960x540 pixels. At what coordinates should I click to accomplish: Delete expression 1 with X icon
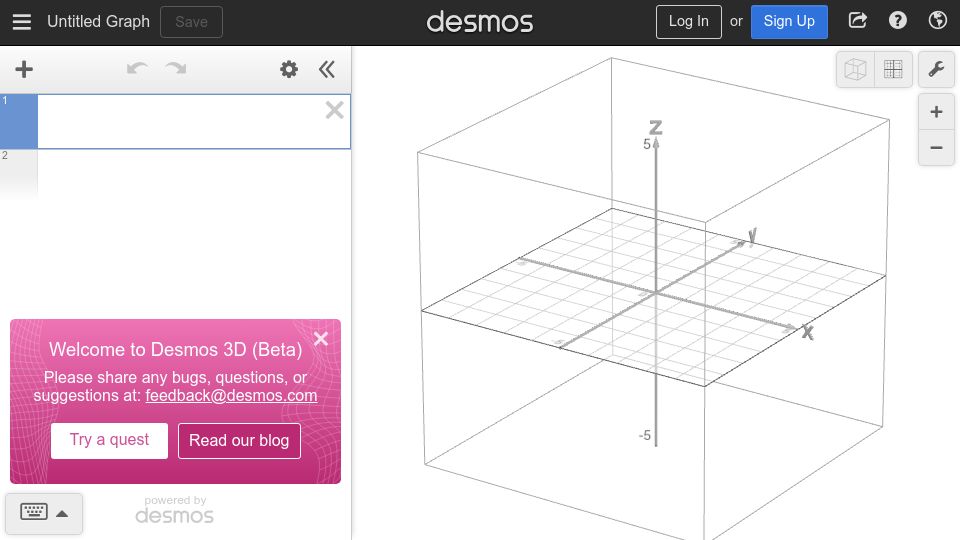334,110
